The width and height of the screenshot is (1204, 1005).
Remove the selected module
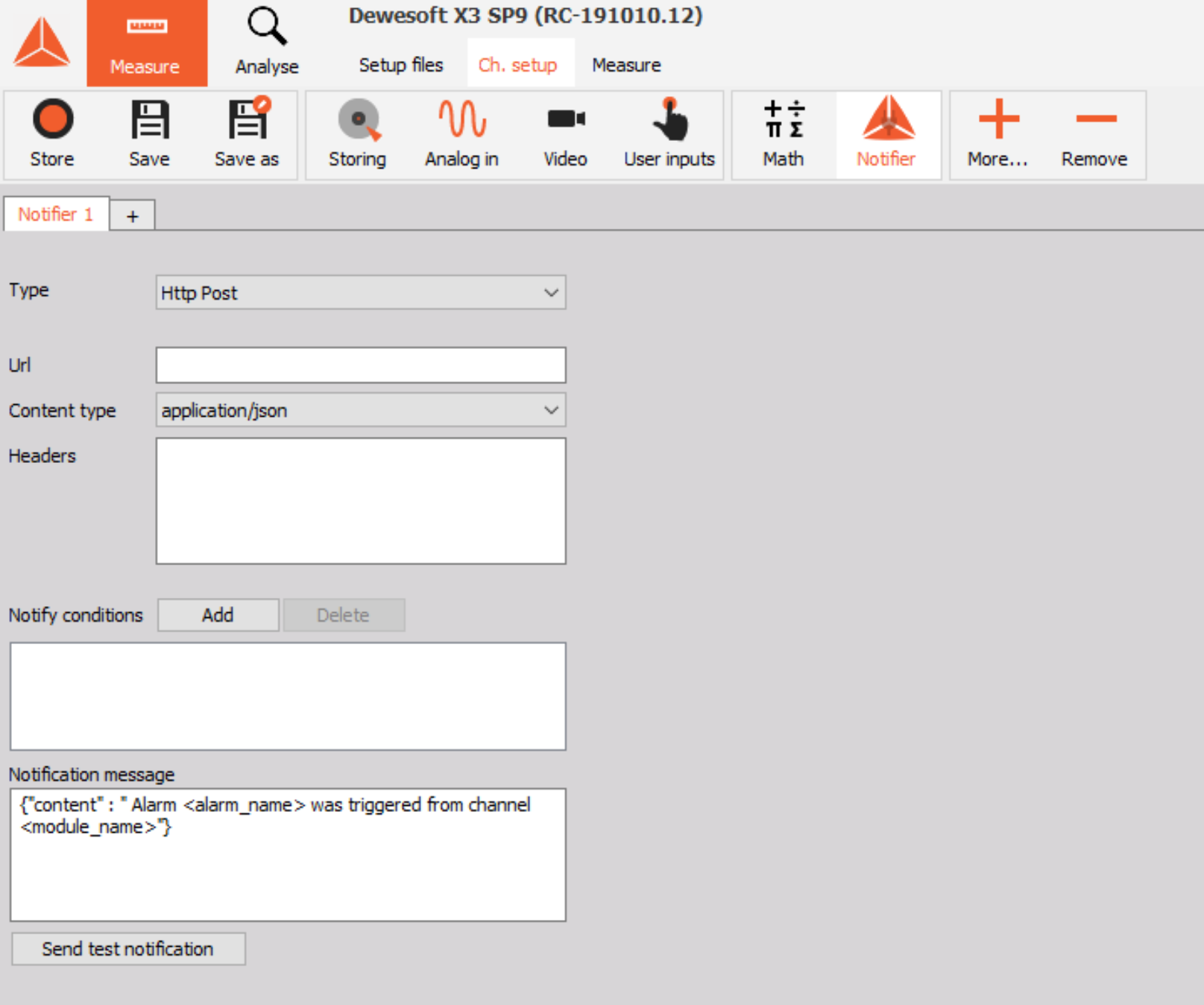coord(1094,135)
